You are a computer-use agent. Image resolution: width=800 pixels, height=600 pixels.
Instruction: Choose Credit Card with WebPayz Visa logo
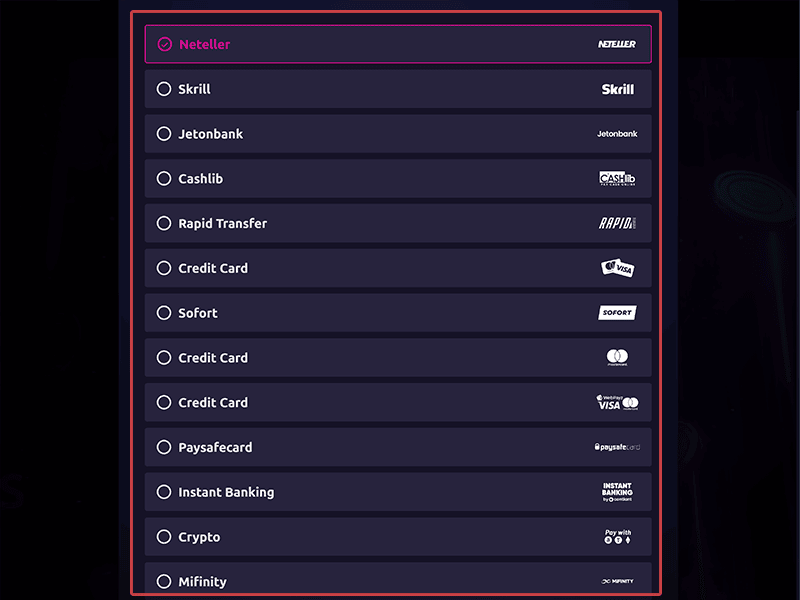click(398, 403)
